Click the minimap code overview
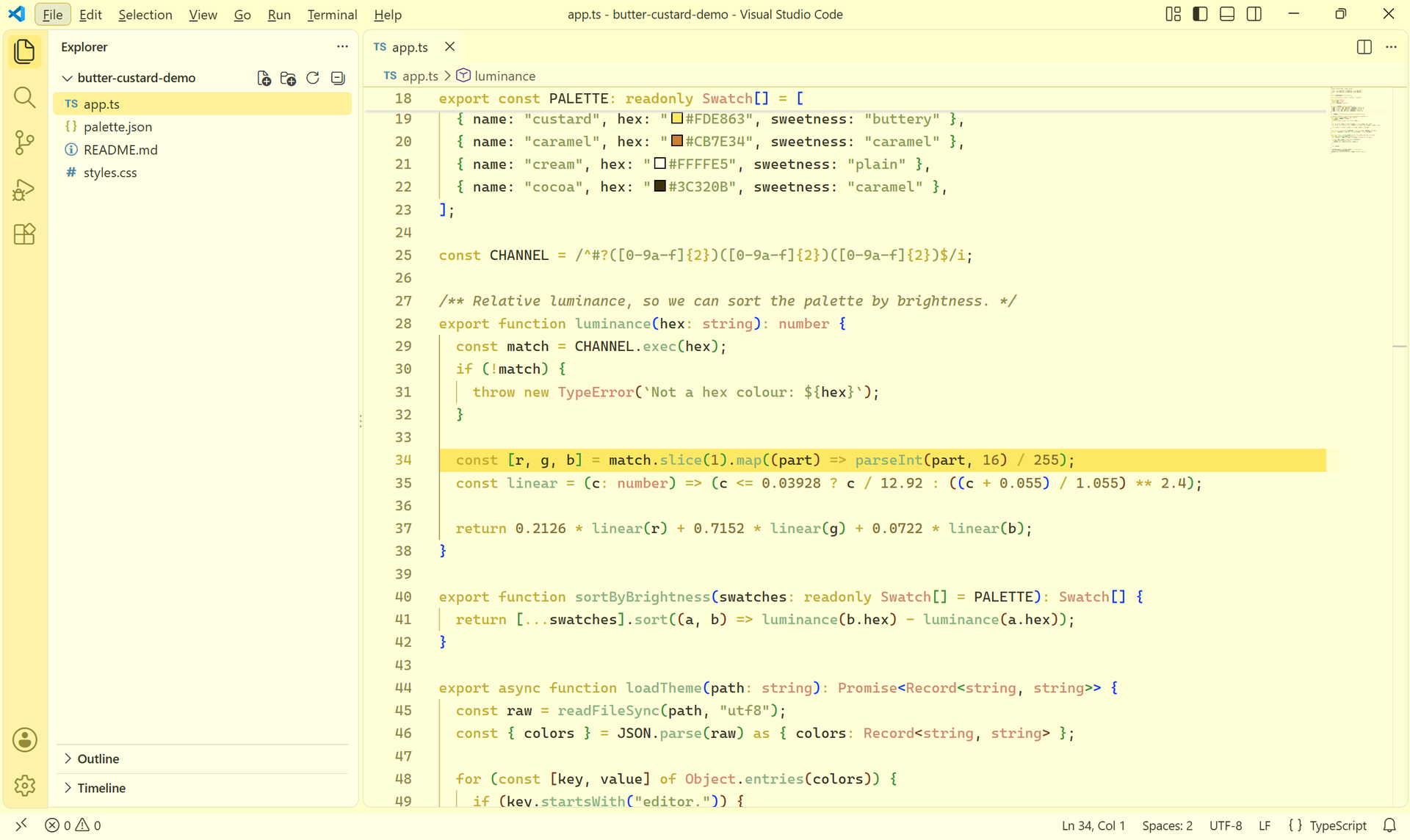Viewport: 1410px width, 840px height. coord(1355,121)
